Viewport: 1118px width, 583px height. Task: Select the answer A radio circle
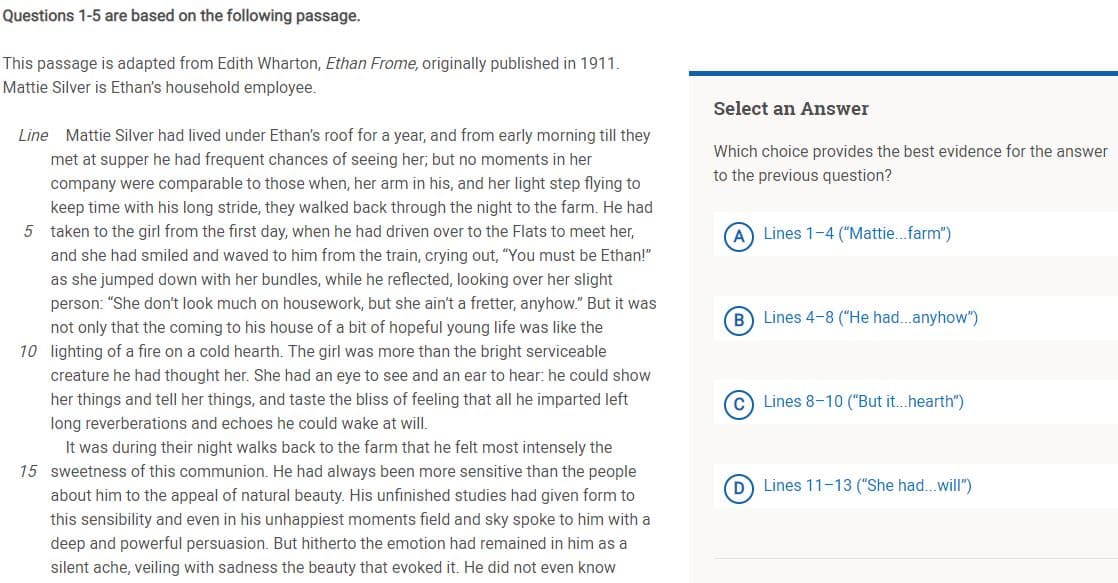pos(740,234)
